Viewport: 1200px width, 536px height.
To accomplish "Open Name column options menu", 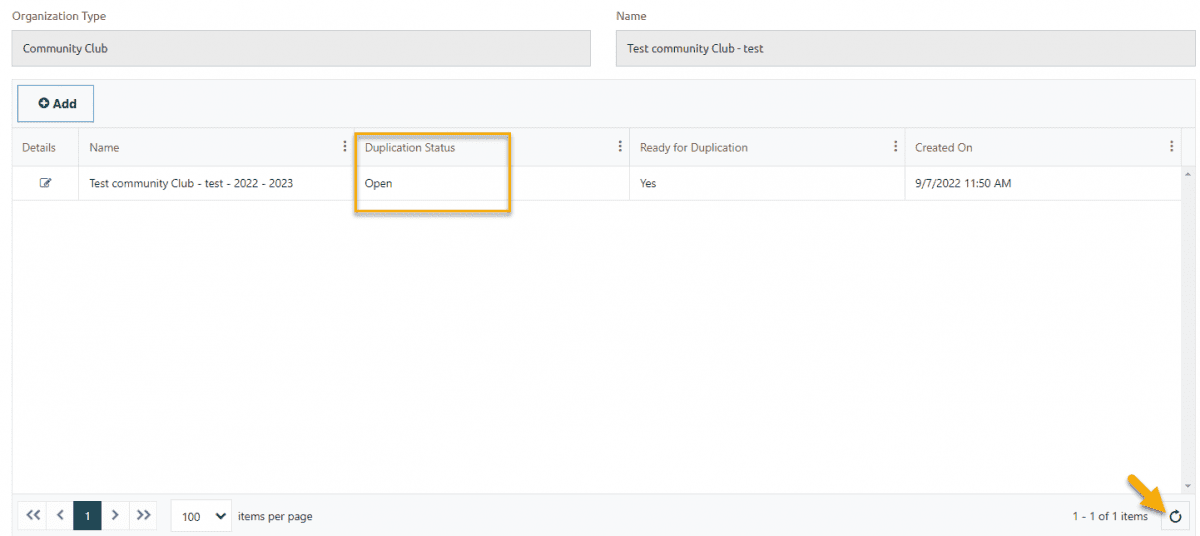I will pyautogui.click(x=345, y=147).
